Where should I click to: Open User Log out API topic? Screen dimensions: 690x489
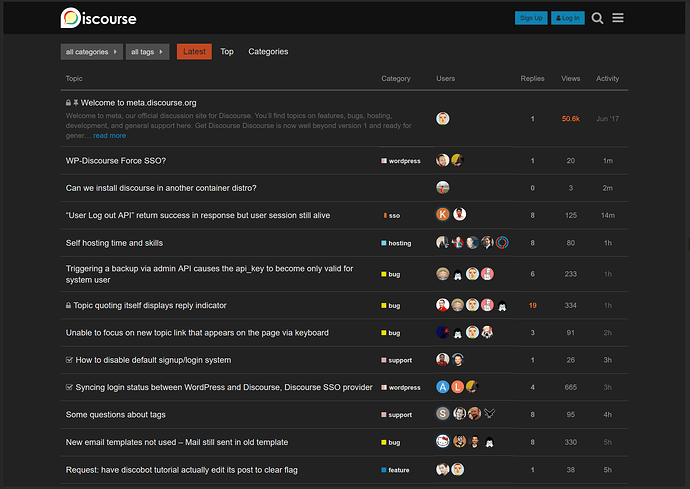coord(198,215)
